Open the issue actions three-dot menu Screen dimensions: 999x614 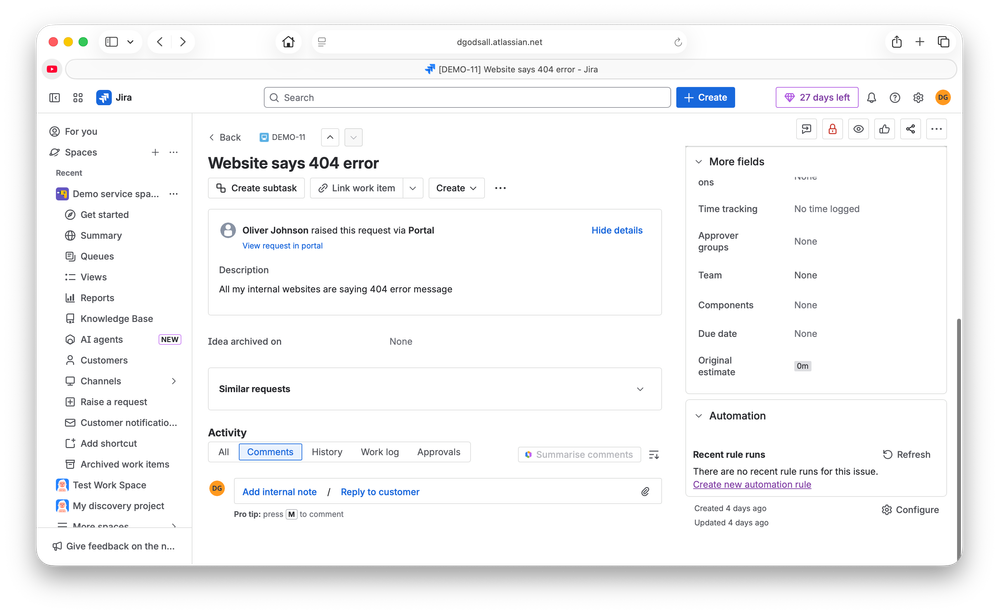click(937, 129)
